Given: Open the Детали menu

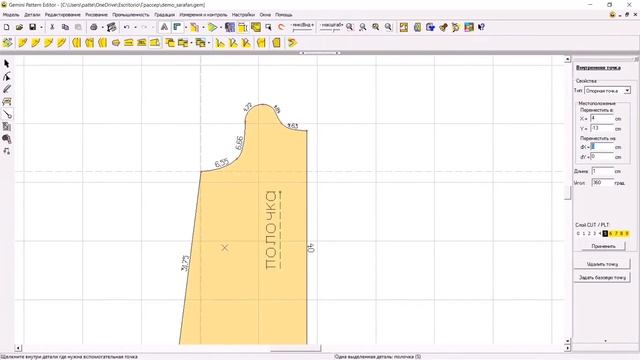Looking at the screenshot, I should coord(32,15).
